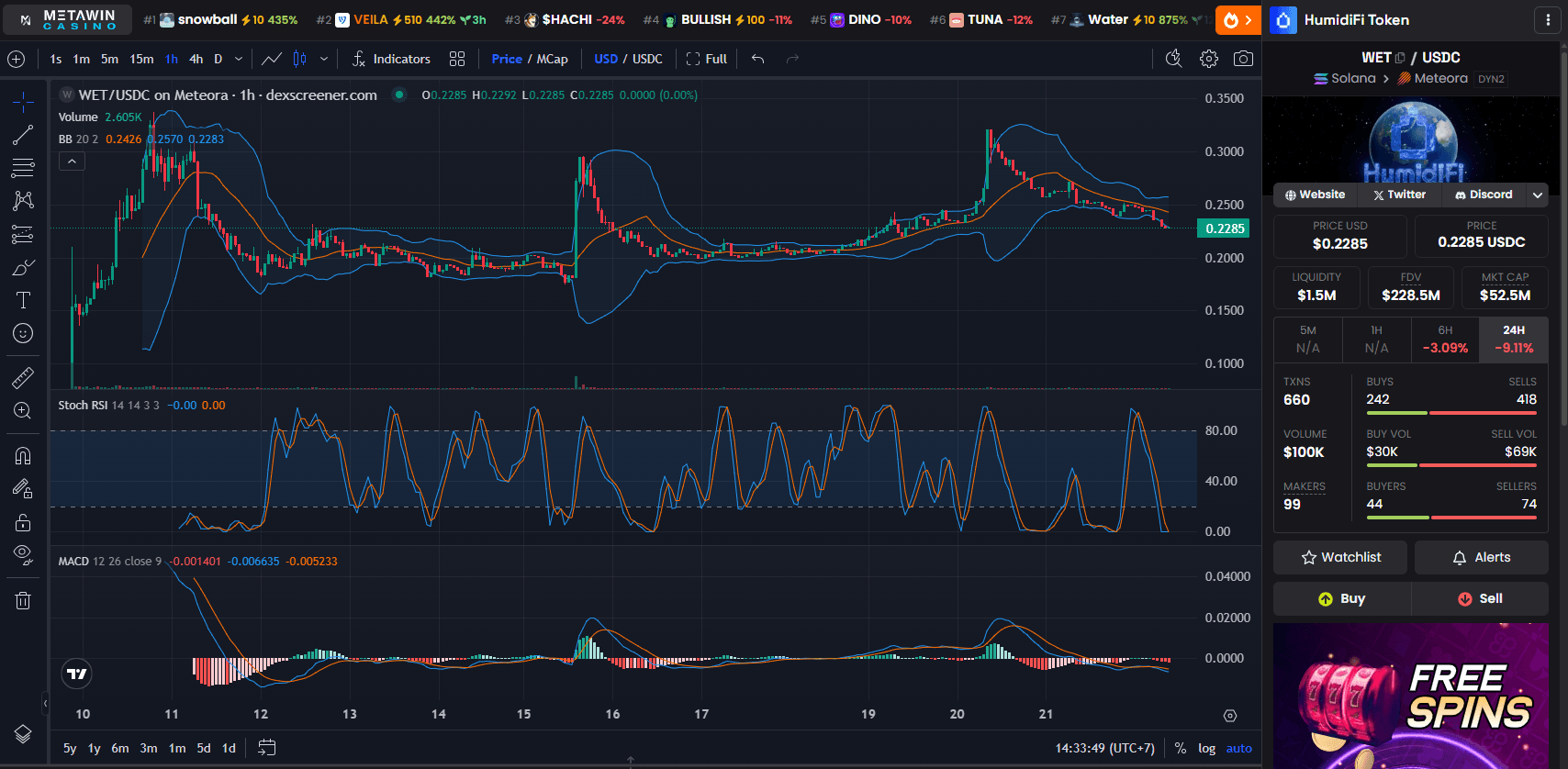Toggle magnet mode for drawings

23,456
